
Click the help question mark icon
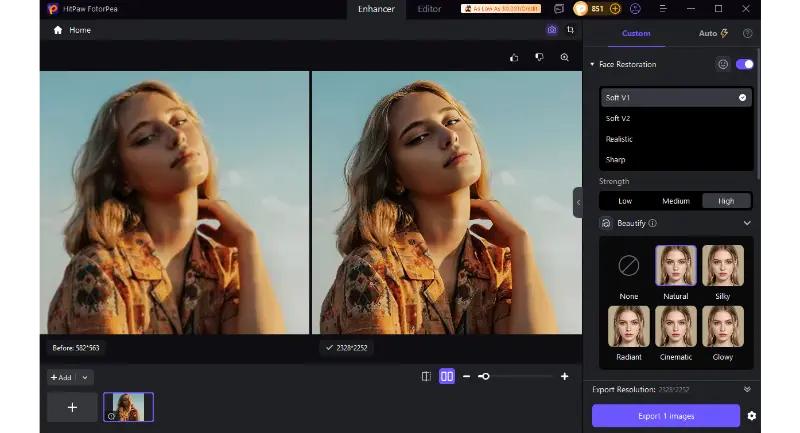tap(747, 34)
